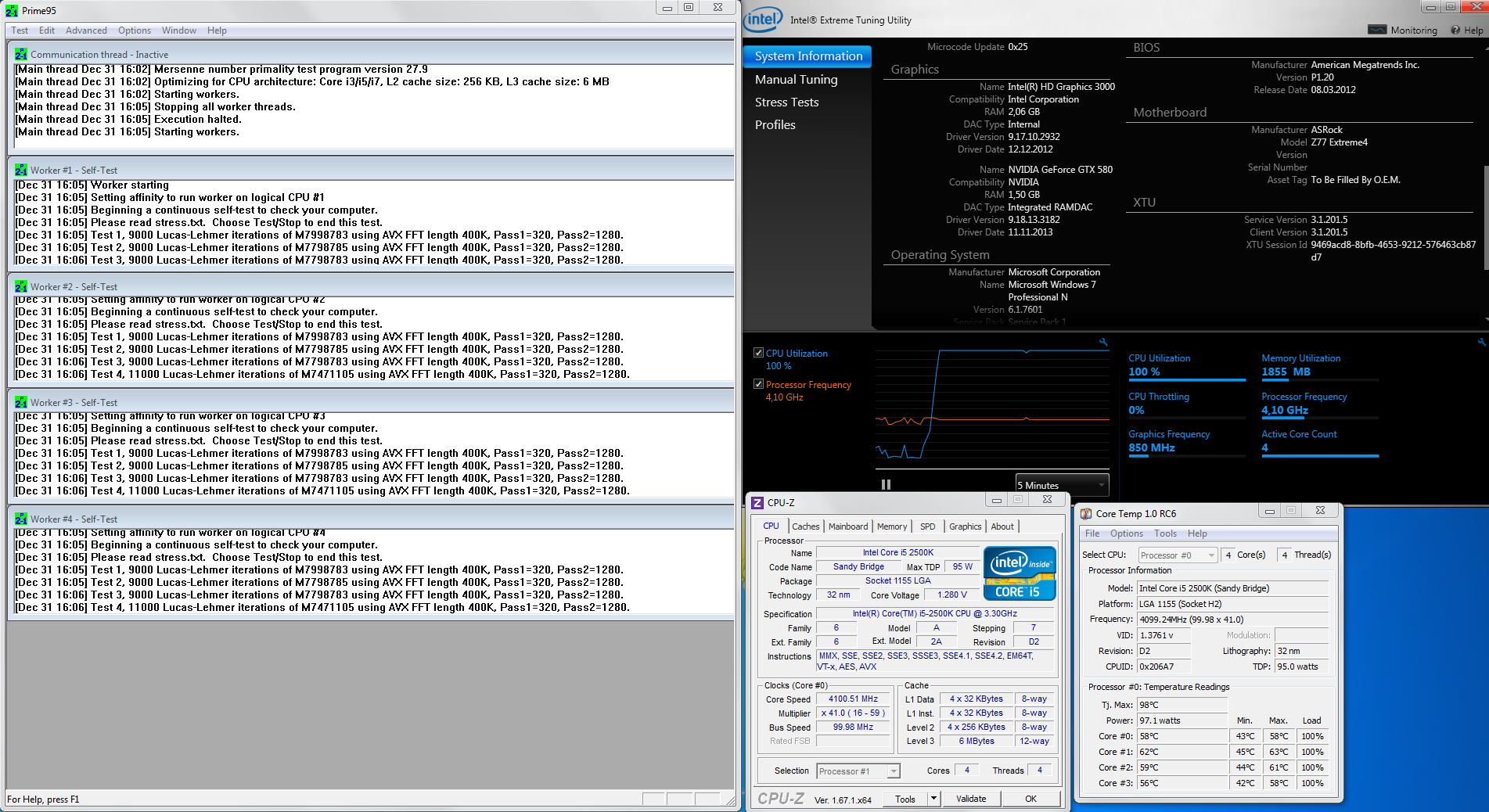
Task: Open the Window menu in Prime95
Action: click(x=179, y=31)
